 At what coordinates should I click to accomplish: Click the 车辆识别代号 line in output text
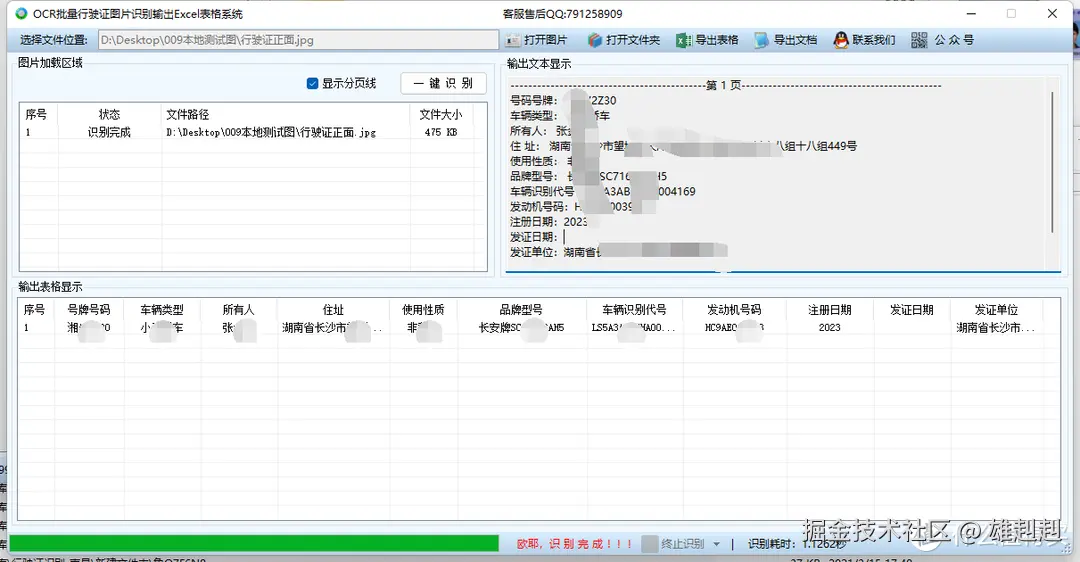click(x=603, y=191)
